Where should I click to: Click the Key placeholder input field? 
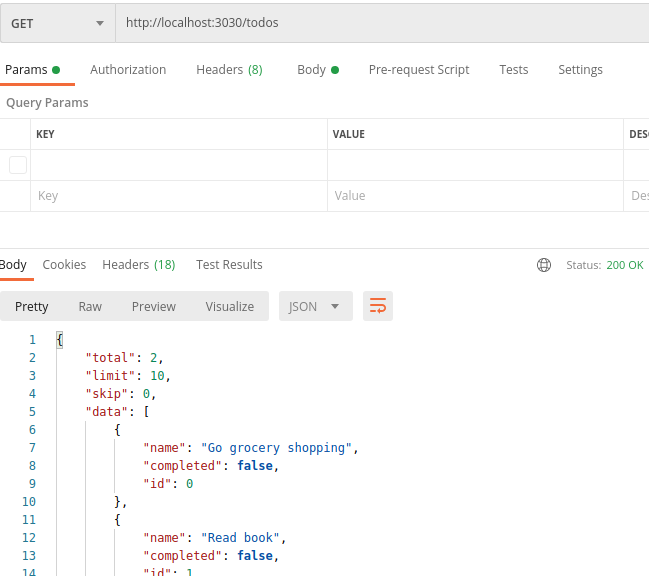tap(179, 196)
